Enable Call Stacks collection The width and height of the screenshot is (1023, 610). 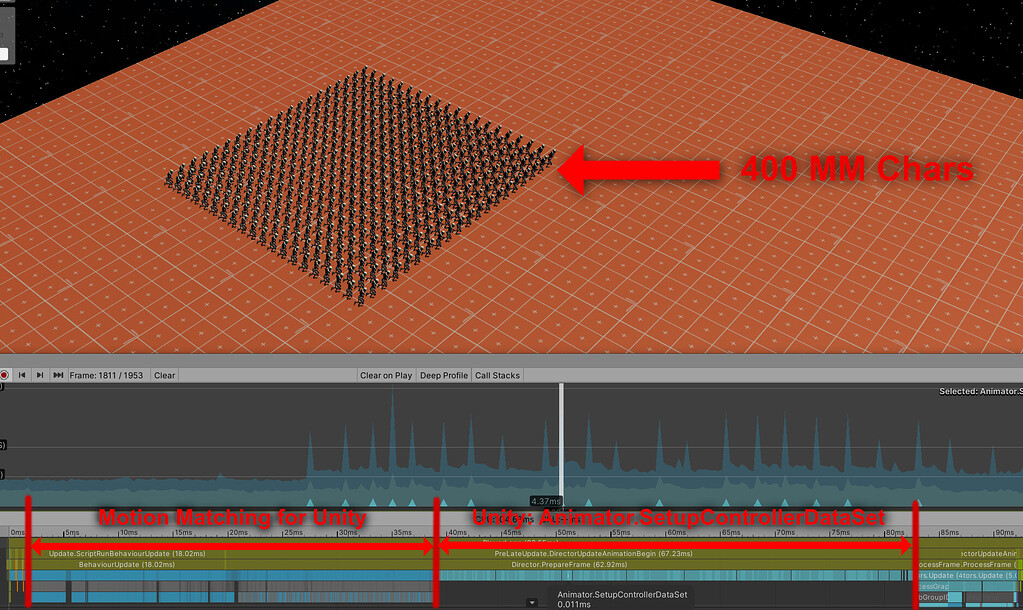click(498, 375)
